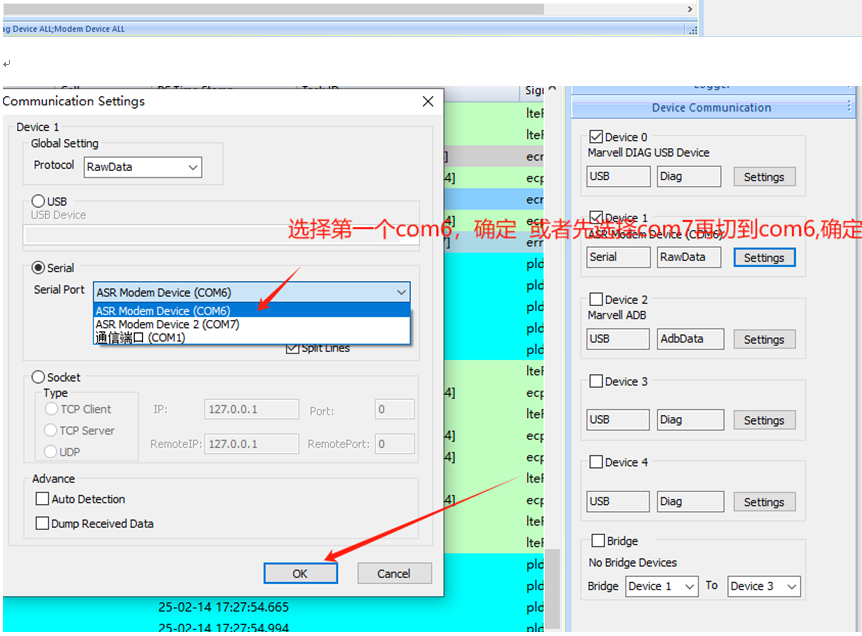Check the Device 4 checkbox

(596, 462)
